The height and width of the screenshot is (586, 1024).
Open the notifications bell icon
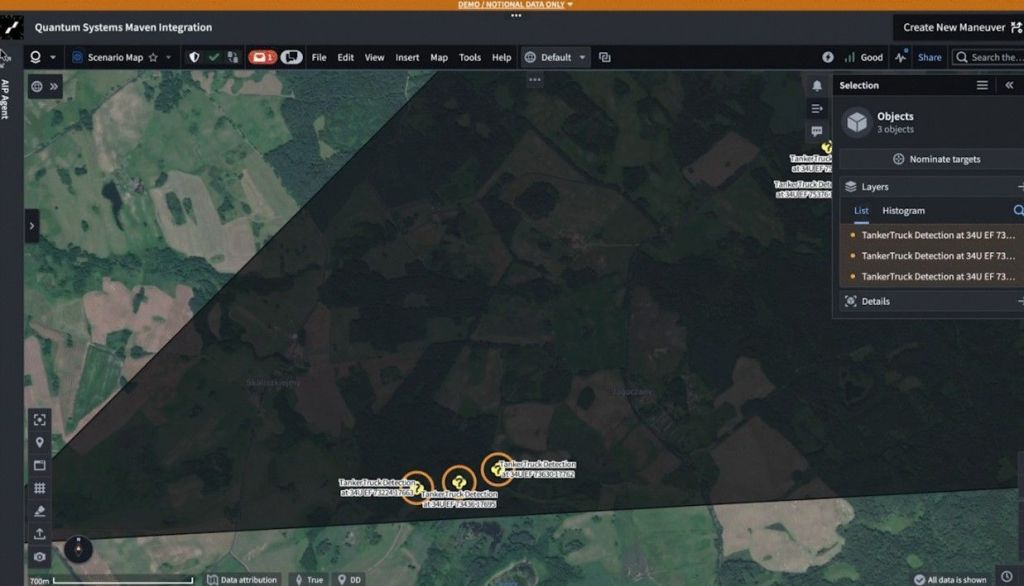817,86
